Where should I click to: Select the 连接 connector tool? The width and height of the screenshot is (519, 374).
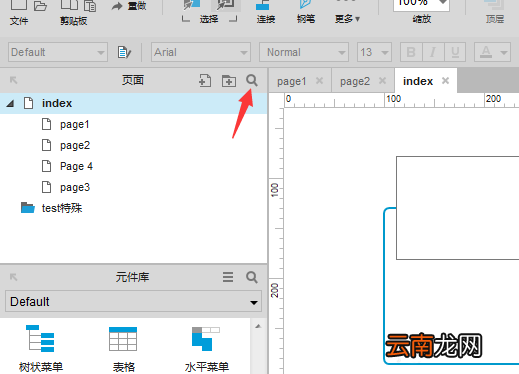(266, 12)
